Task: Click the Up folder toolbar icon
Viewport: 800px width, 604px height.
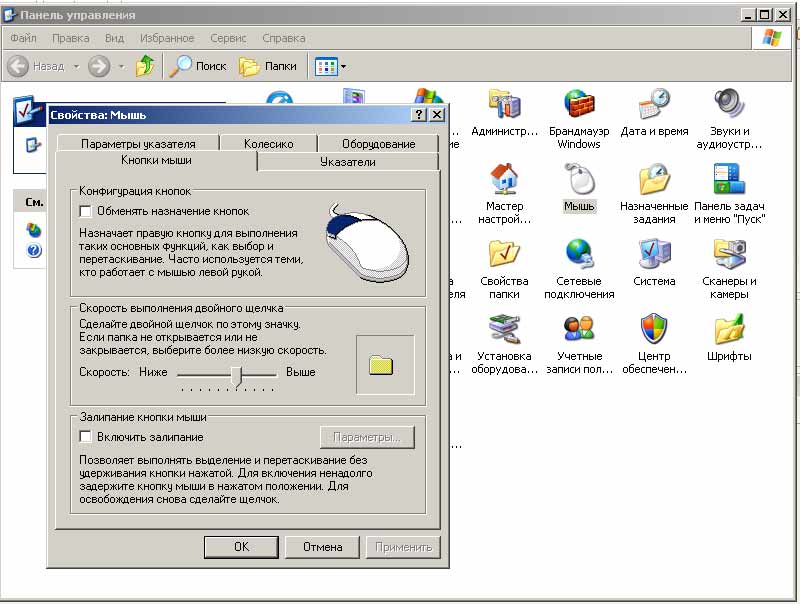Action: 146,66
